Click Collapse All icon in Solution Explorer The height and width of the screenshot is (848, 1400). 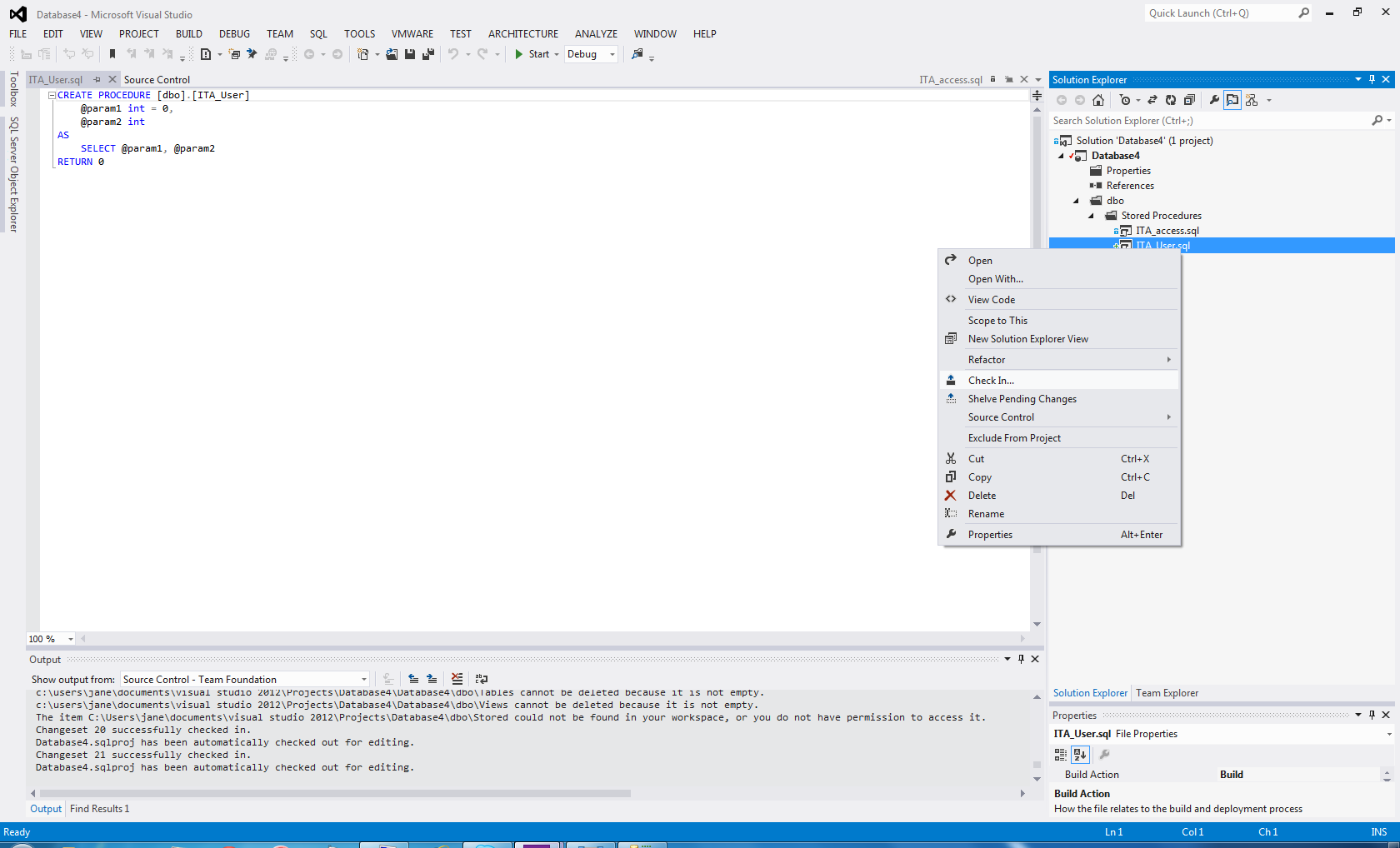tap(1189, 100)
